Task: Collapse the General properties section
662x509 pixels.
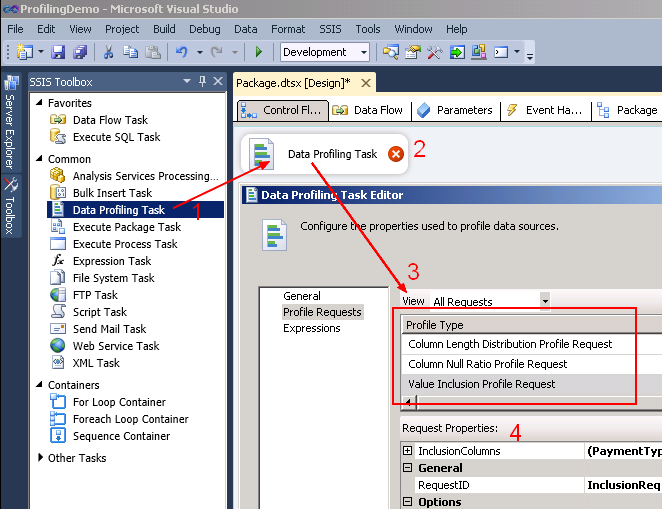Action: 408,468
